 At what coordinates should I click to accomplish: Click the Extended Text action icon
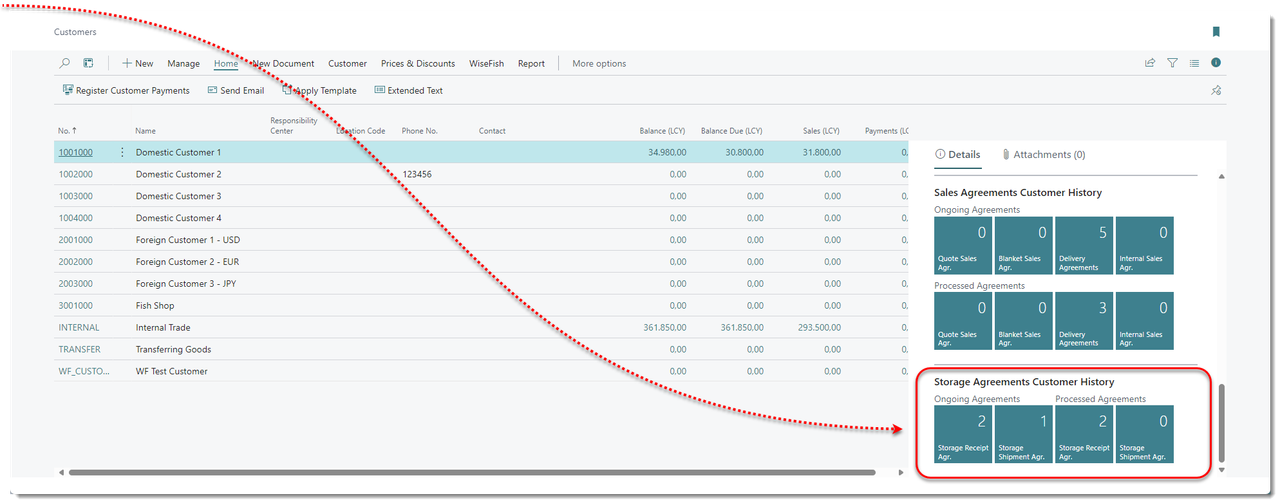pyautogui.click(x=380, y=90)
